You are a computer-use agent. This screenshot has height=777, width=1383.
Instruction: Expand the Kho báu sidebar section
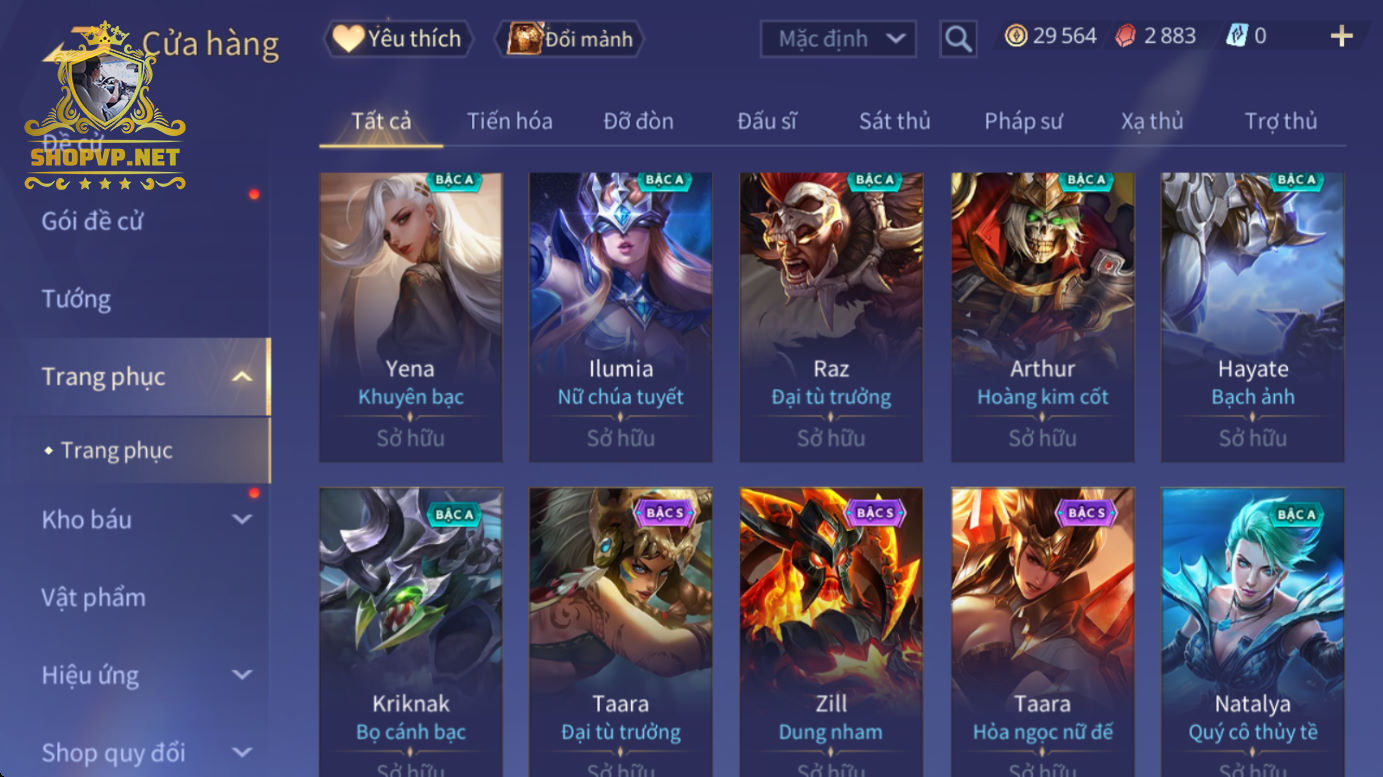click(242, 519)
